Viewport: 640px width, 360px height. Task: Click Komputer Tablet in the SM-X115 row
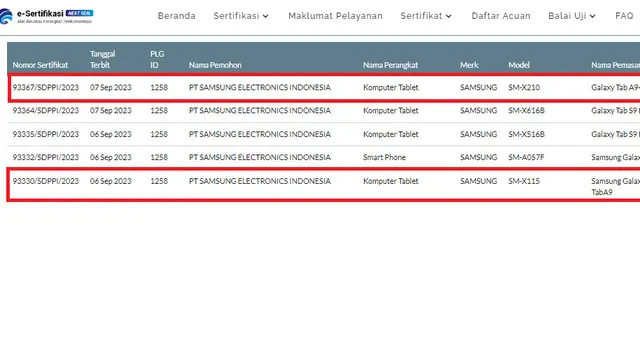[x=391, y=181]
